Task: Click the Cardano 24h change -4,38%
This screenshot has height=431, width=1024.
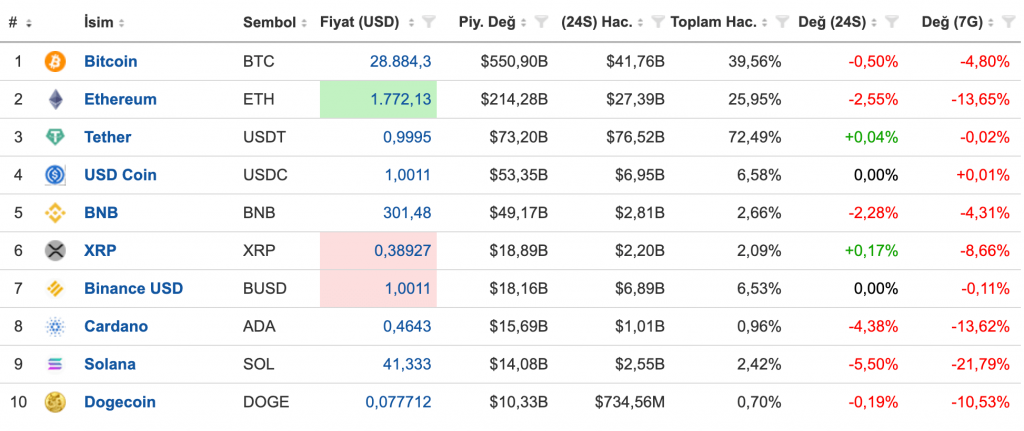Action: coord(873,327)
